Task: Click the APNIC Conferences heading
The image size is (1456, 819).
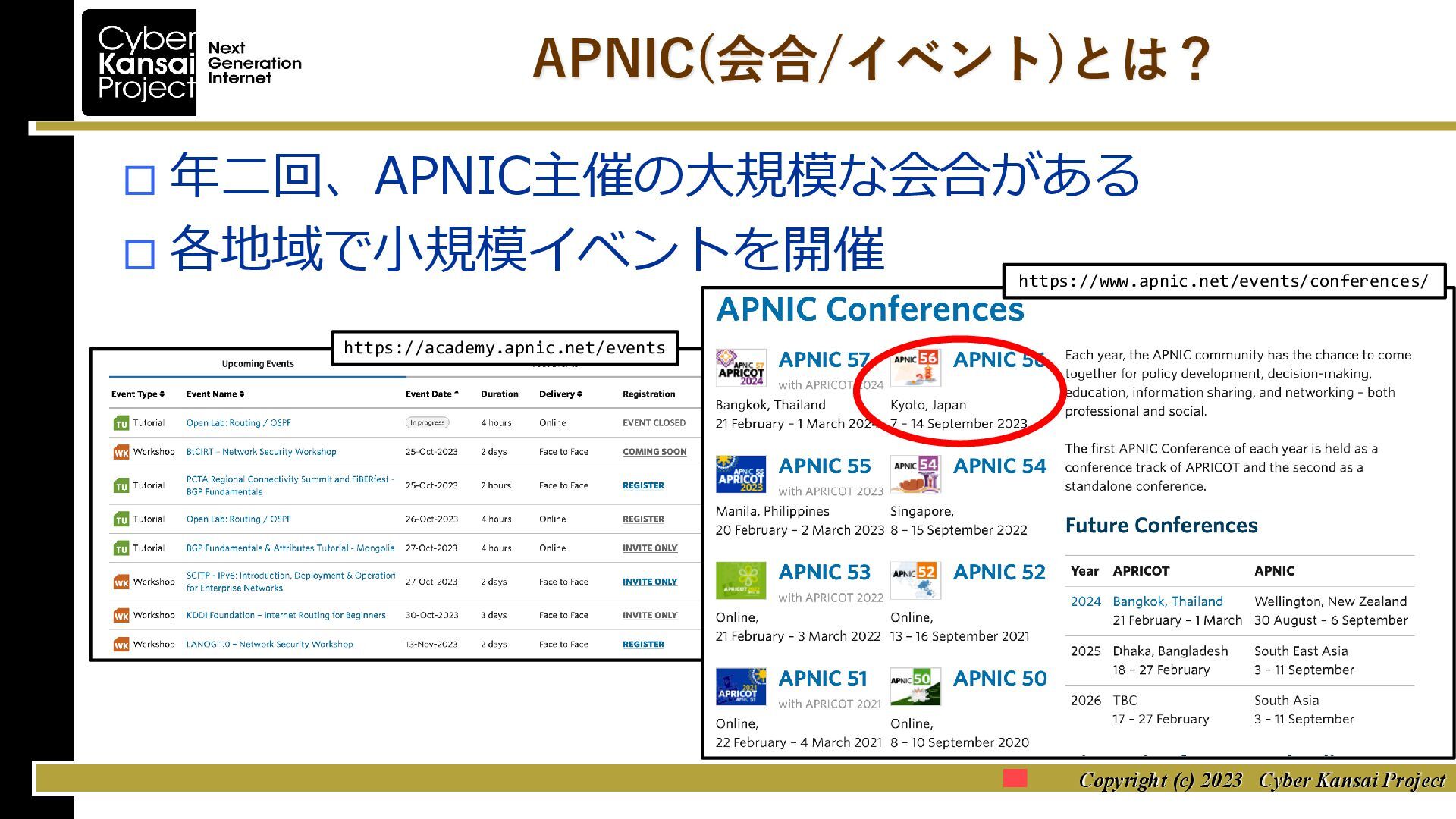Action: [870, 310]
